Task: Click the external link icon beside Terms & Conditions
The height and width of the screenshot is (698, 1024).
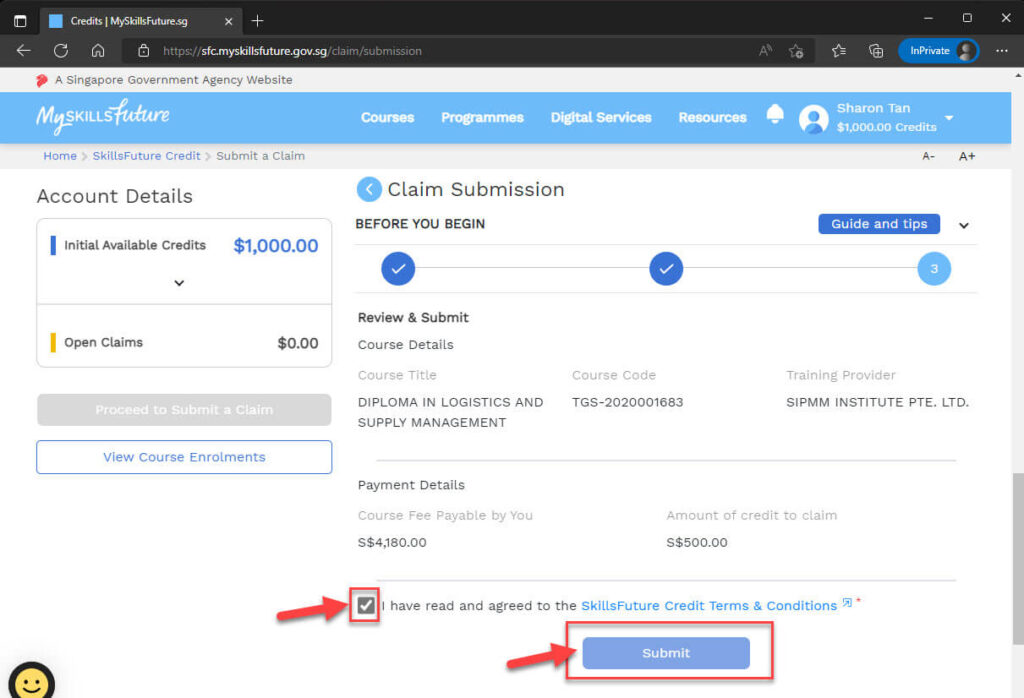Action: [846, 603]
